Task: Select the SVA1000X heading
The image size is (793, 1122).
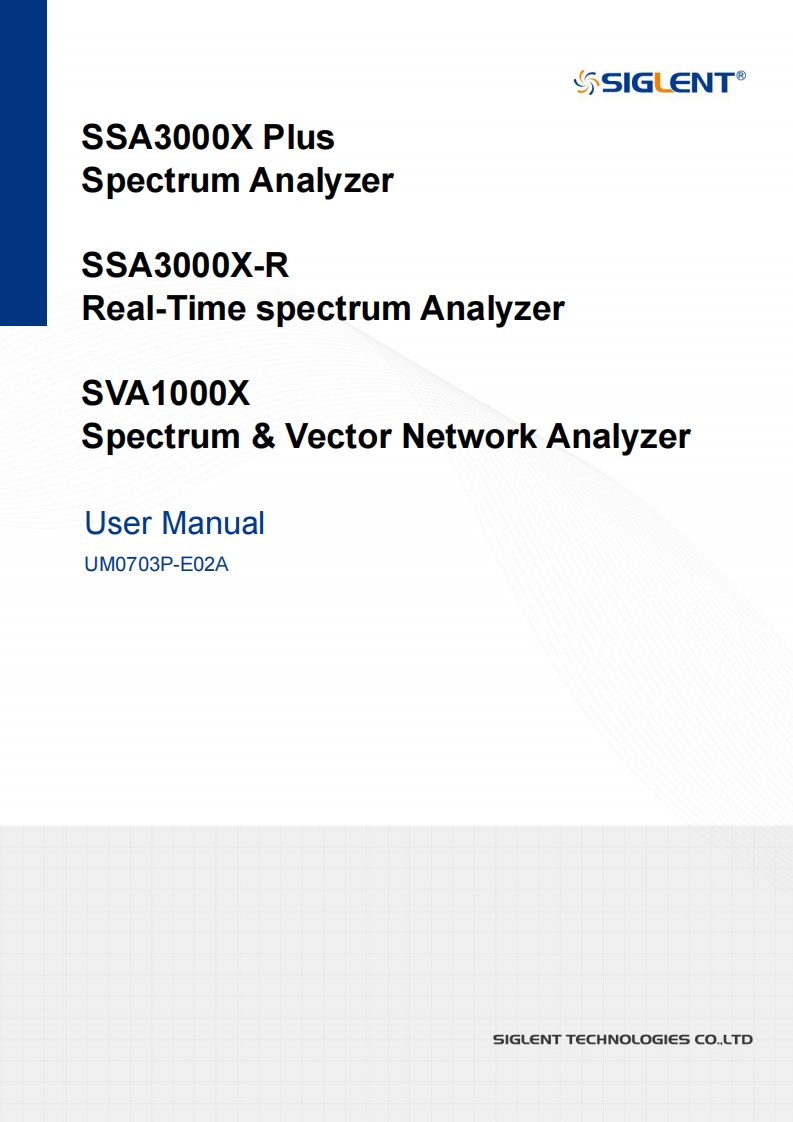Action: point(165,393)
